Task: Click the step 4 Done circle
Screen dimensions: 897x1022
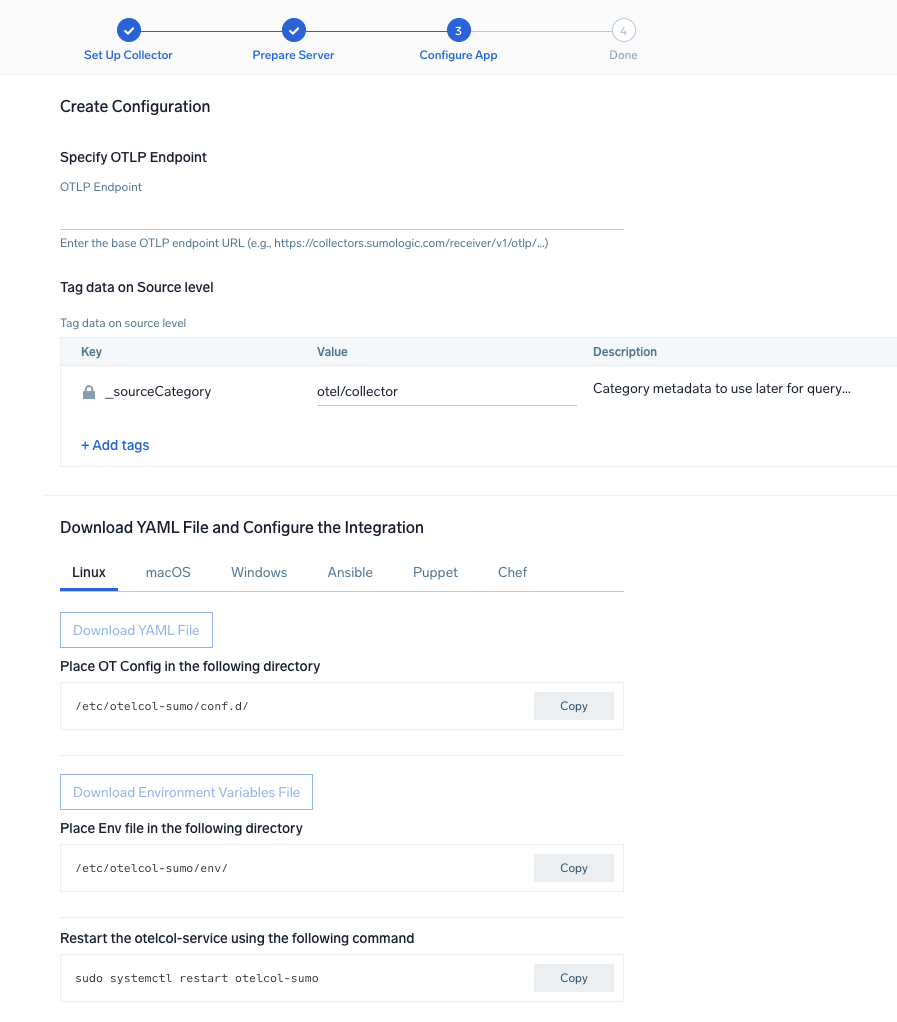Action: click(x=623, y=31)
